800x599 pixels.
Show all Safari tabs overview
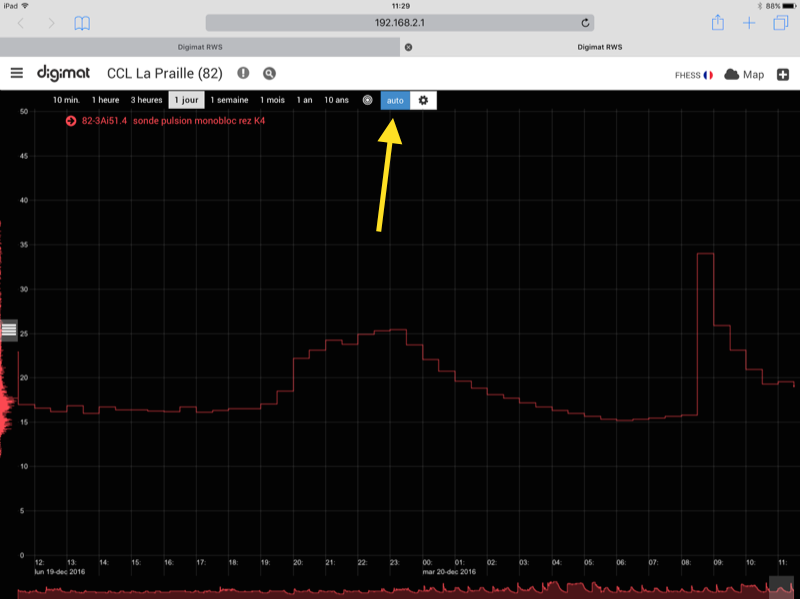[x=781, y=23]
